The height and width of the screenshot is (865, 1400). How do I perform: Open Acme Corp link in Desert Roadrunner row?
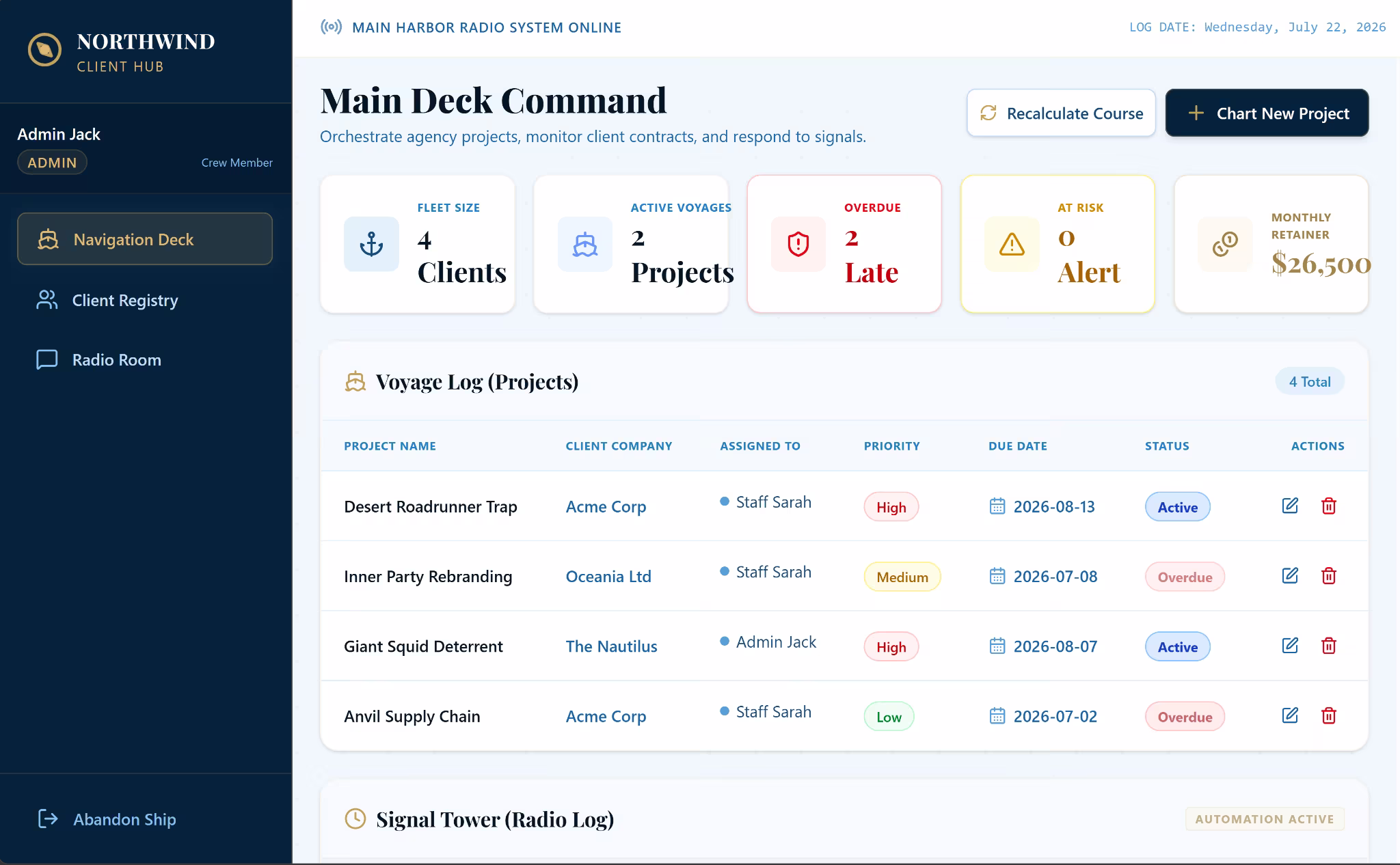coord(606,506)
